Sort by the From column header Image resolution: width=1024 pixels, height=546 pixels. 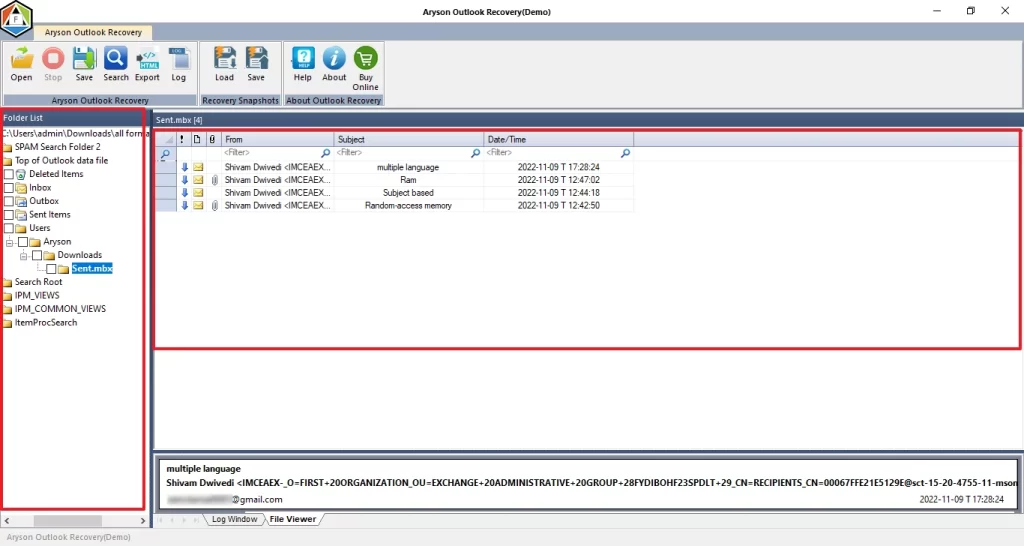pyautogui.click(x=278, y=139)
